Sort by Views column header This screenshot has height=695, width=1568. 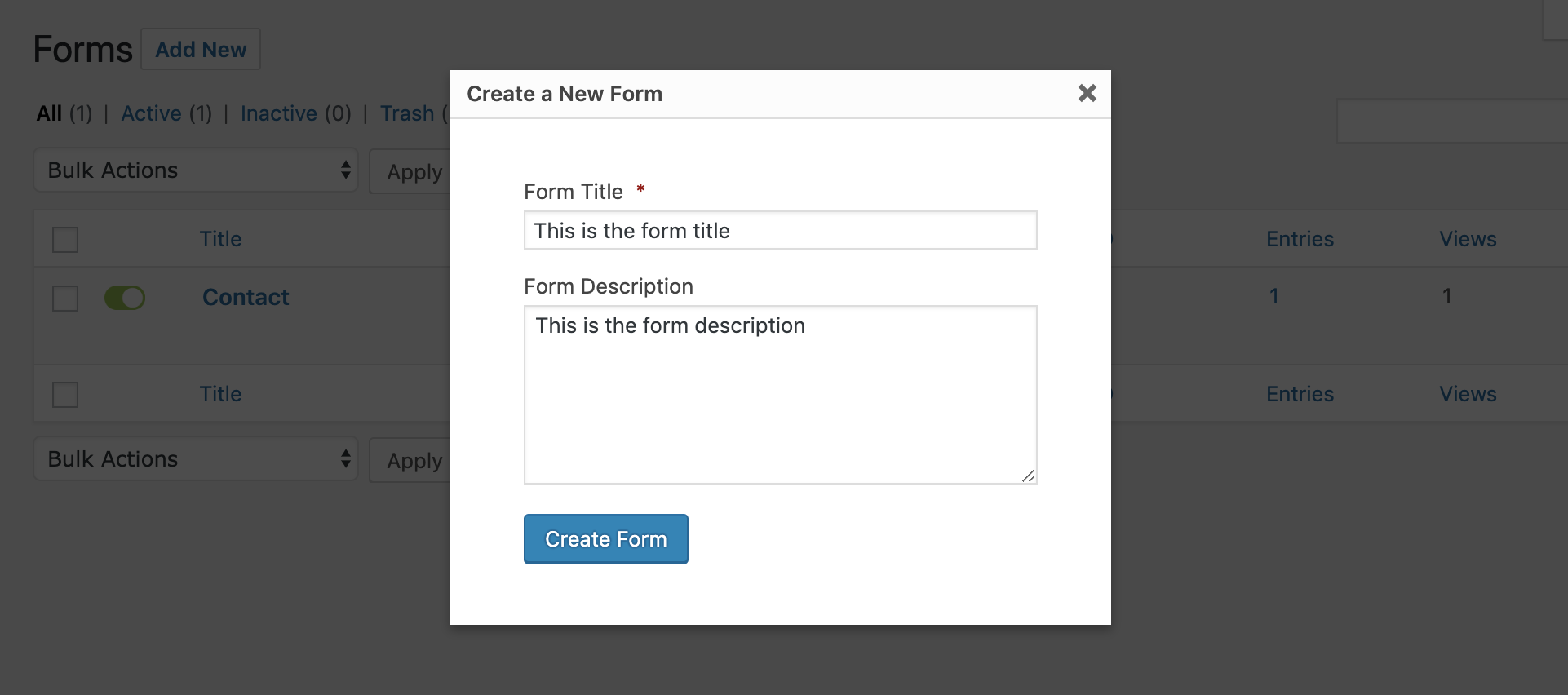pyautogui.click(x=1468, y=239)
